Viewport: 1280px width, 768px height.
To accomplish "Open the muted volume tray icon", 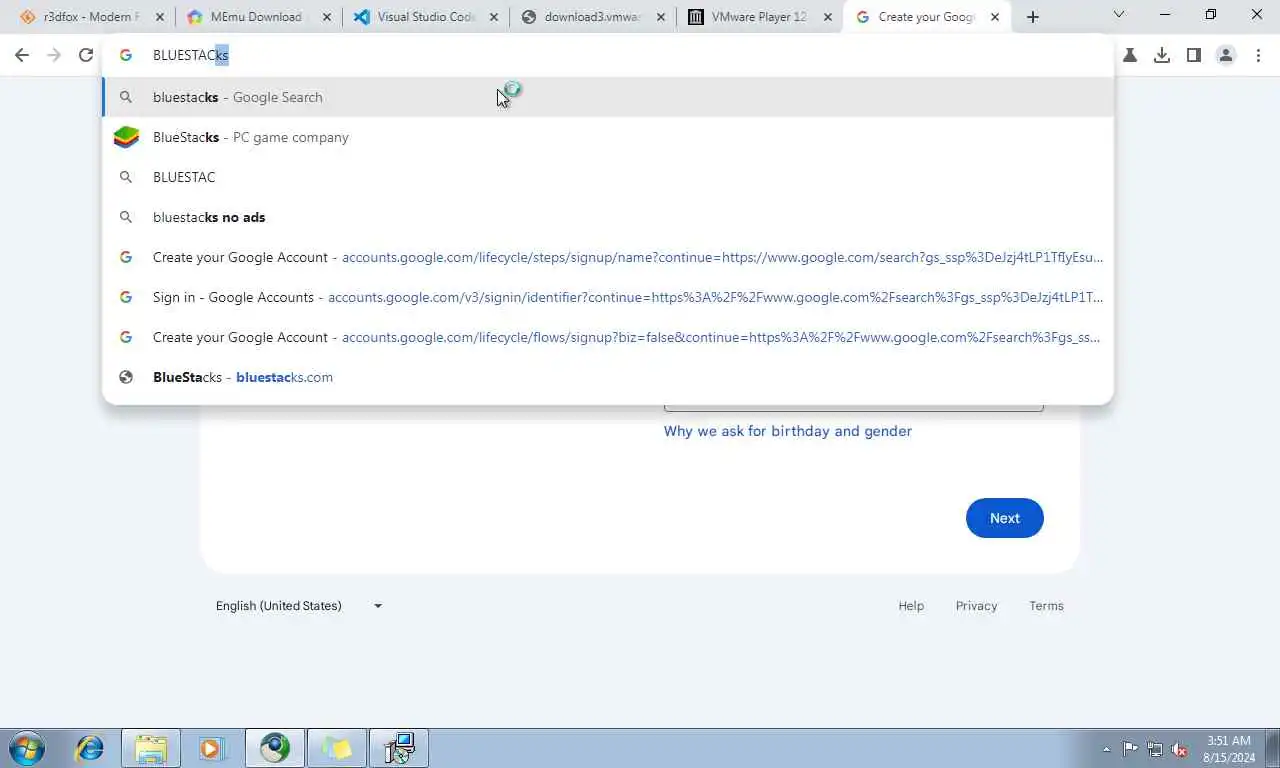I will 1180,749.
